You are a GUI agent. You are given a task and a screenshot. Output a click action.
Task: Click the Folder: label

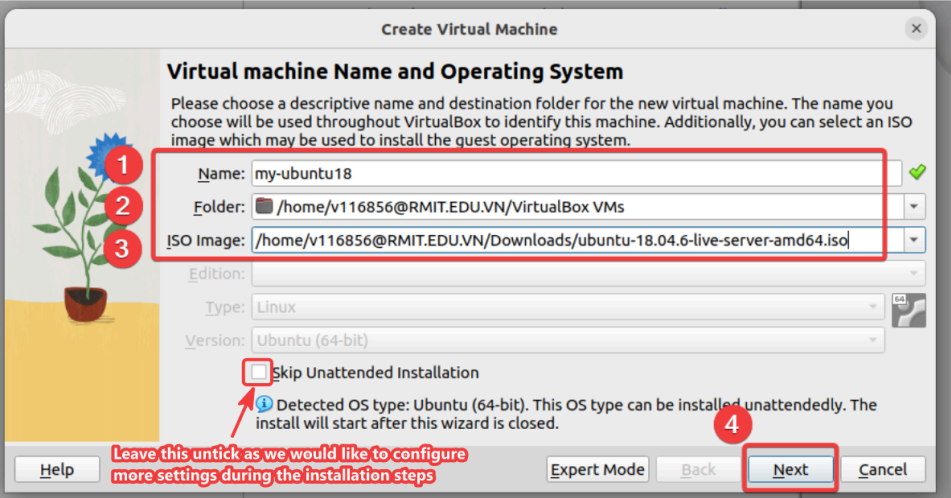tap(219, 207)
